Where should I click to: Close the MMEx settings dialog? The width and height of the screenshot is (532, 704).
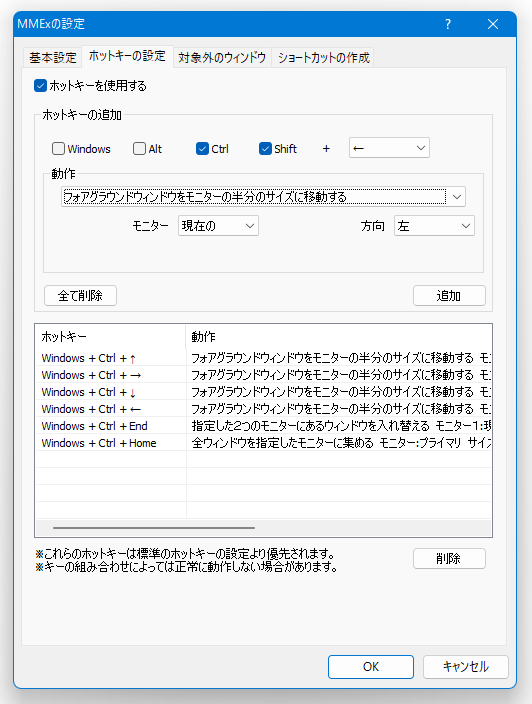point(493,24)
